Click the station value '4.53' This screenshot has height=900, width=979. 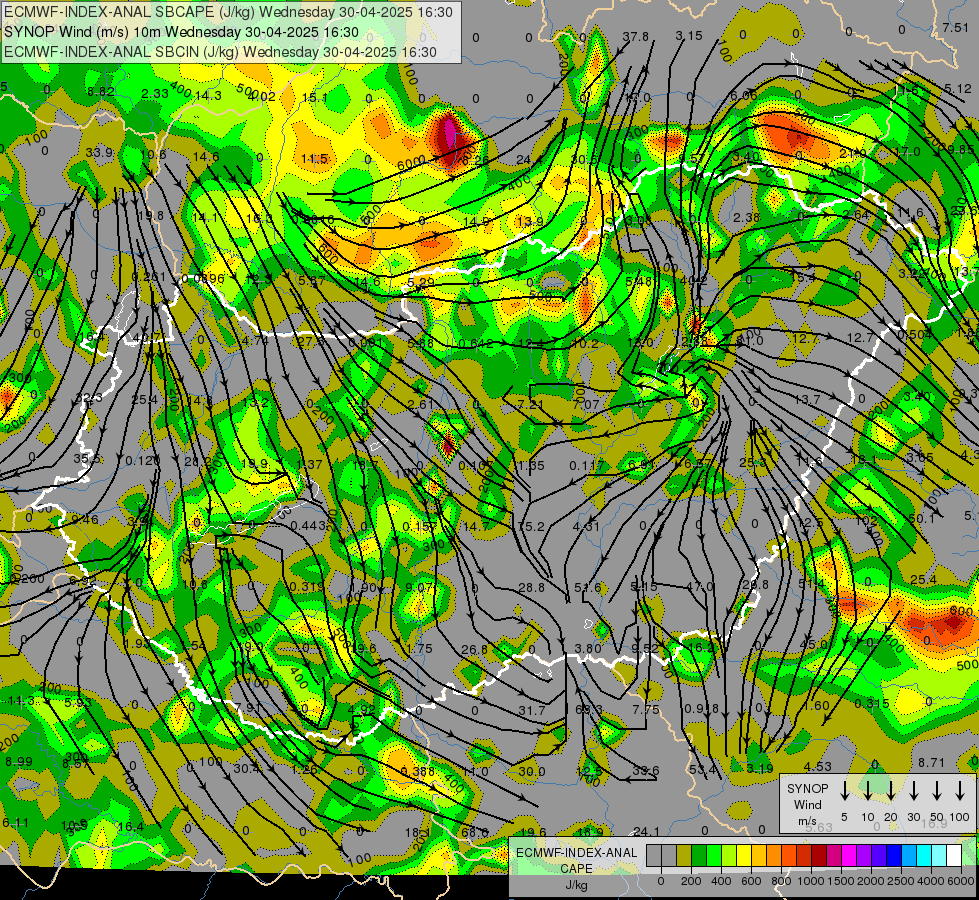[817, 767]
